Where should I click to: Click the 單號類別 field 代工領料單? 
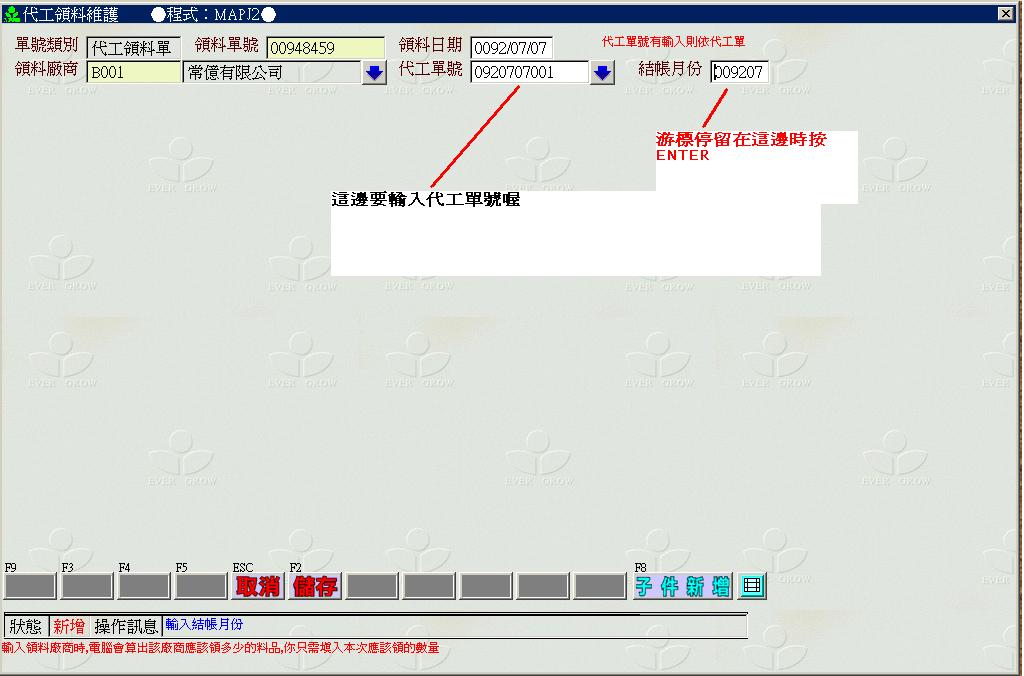(133, 48)
